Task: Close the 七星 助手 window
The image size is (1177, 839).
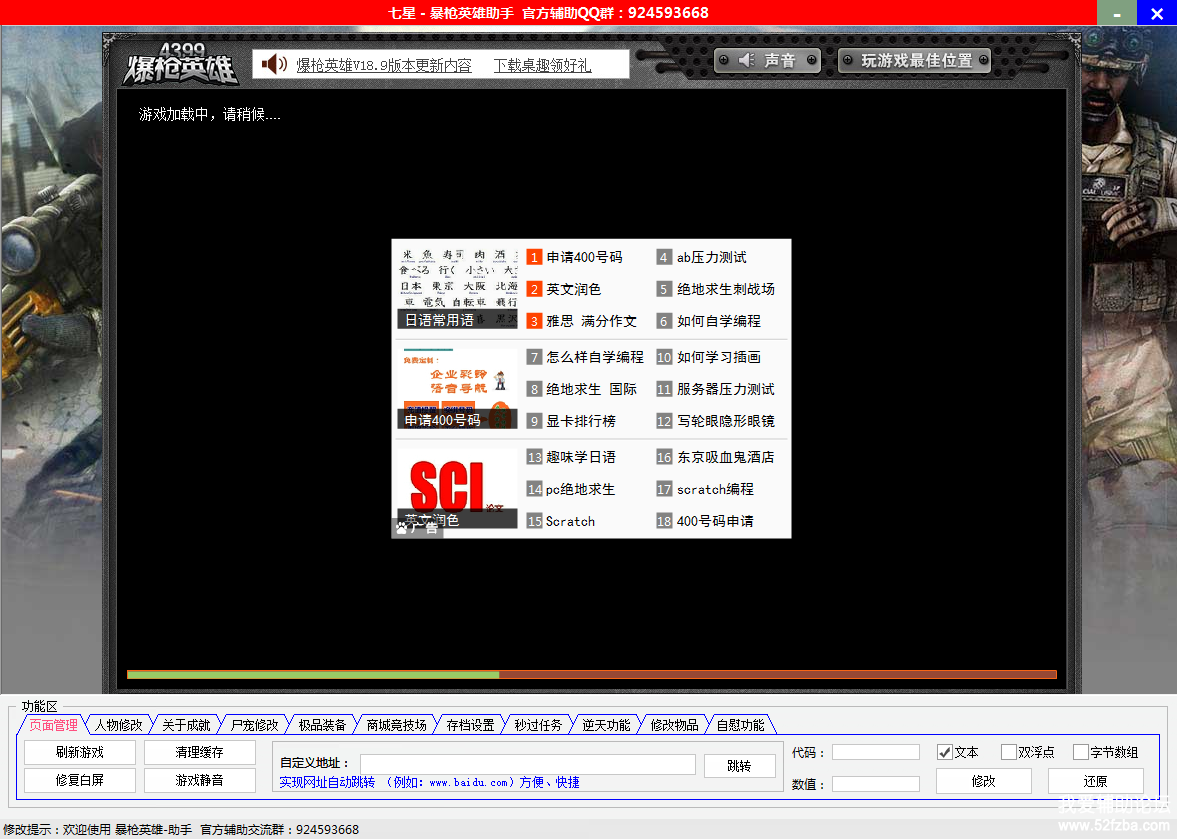Action: (1157, 13)
